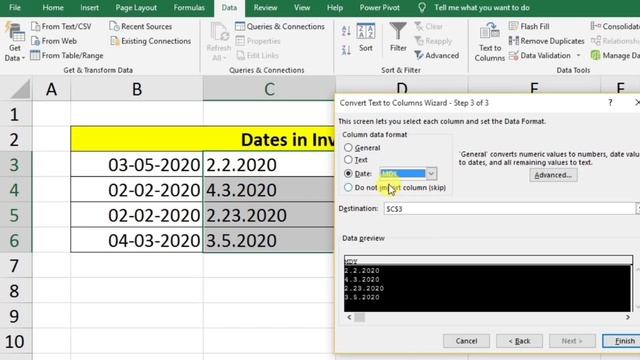640x360 pixels.
Task: Click cell containing 4.3.2020
Action: (269, 190)
